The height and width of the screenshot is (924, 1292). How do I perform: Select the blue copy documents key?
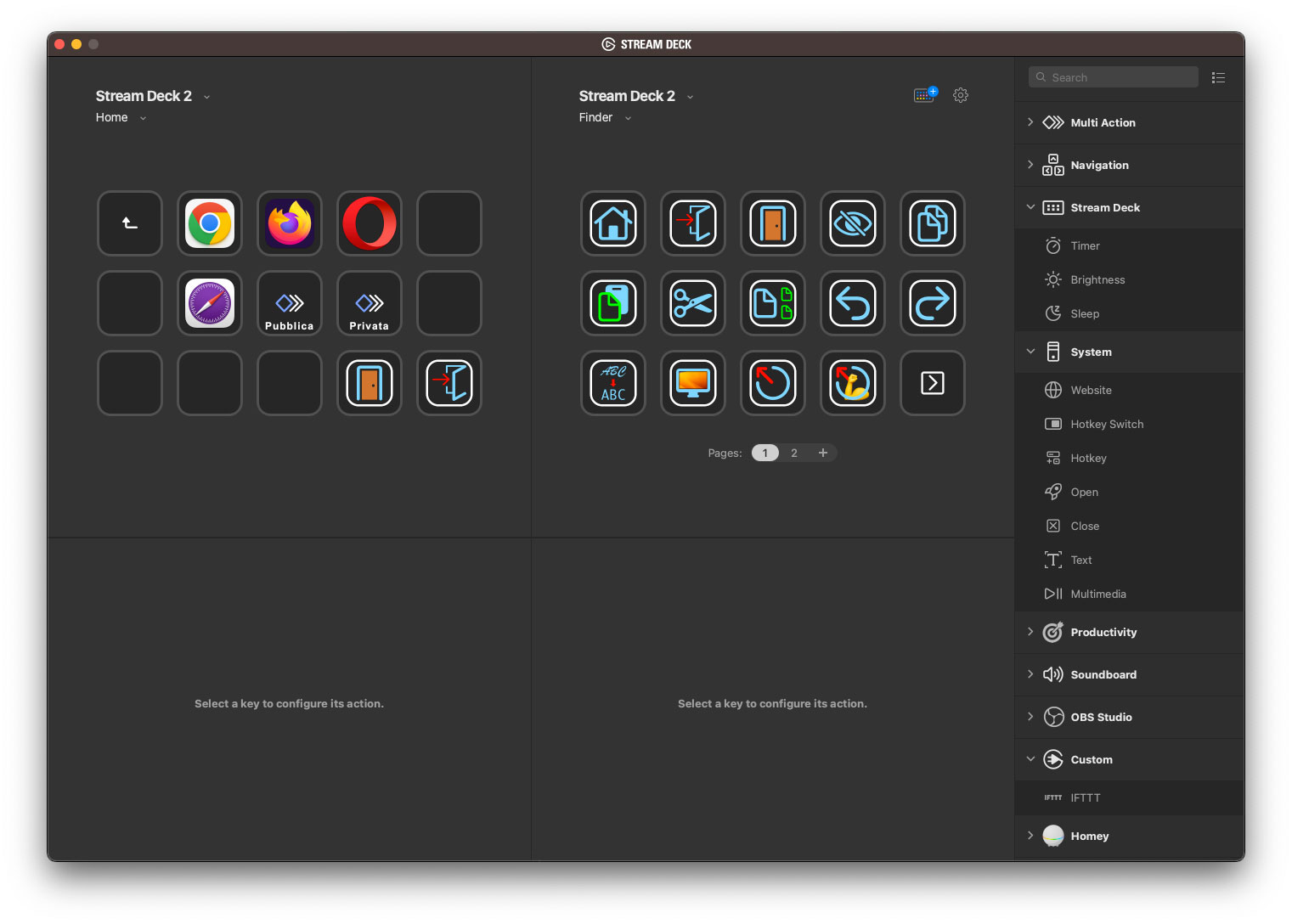pos(933,223)
